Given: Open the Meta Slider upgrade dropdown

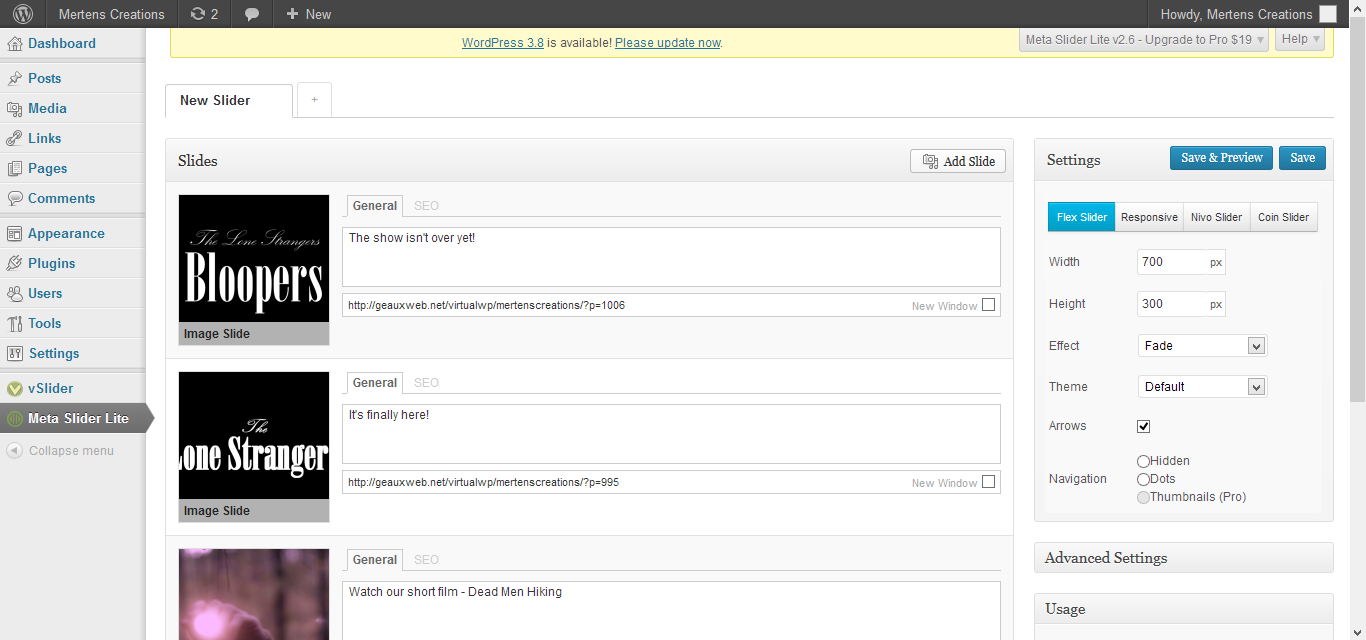Looking at the screenshot, I should [x=1144, y=40].
